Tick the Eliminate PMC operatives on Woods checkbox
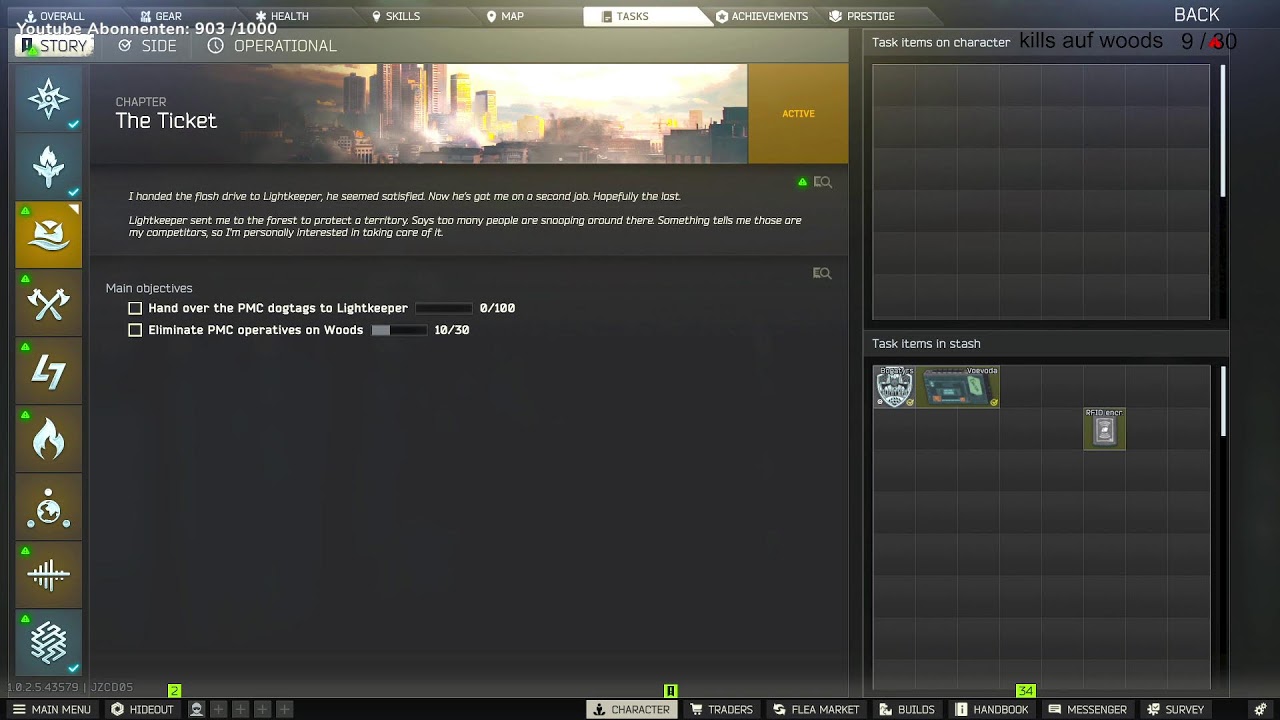 pyautogui.click(x=135, y=330)
